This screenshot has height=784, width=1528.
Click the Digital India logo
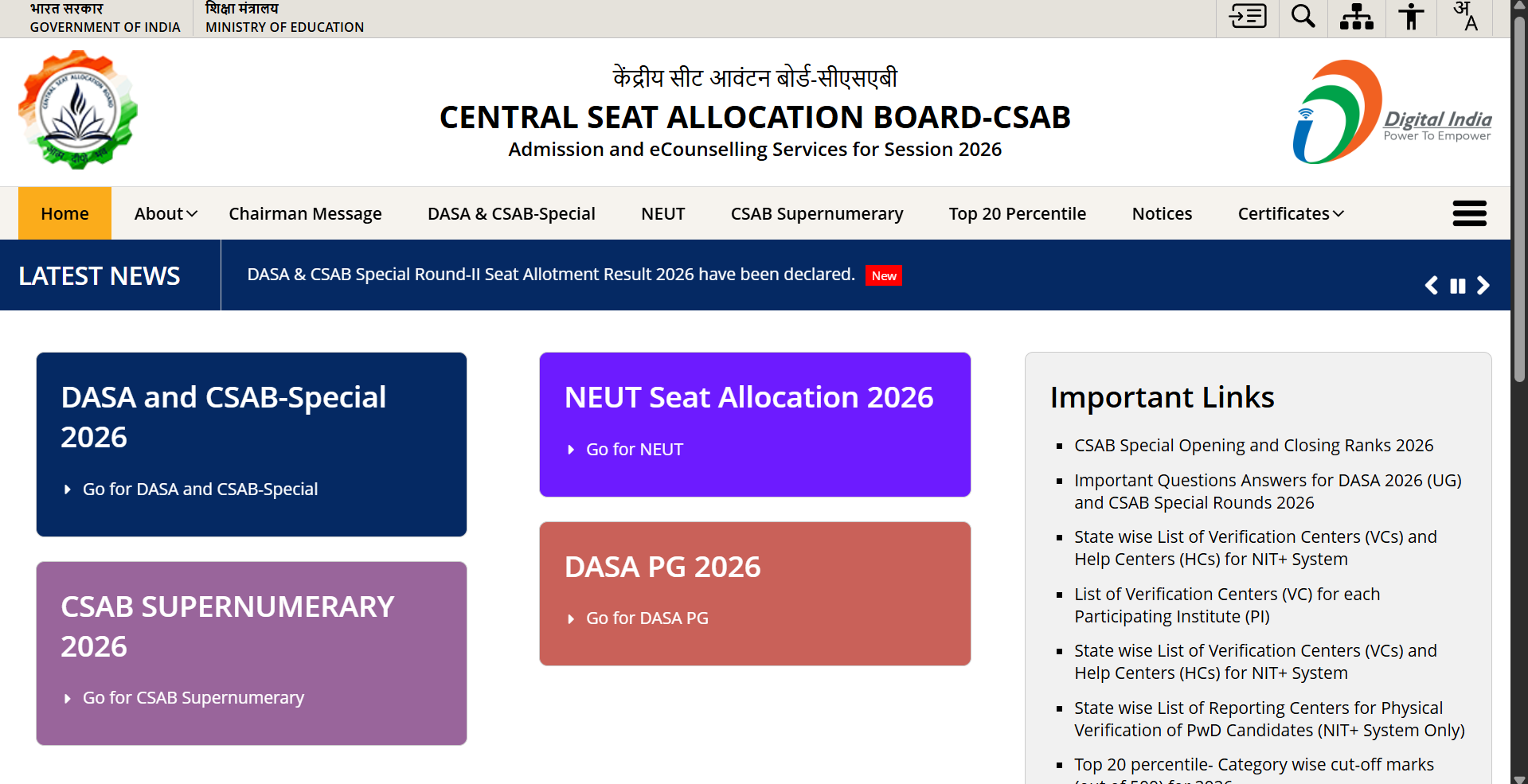click(x=1392, y=112)
